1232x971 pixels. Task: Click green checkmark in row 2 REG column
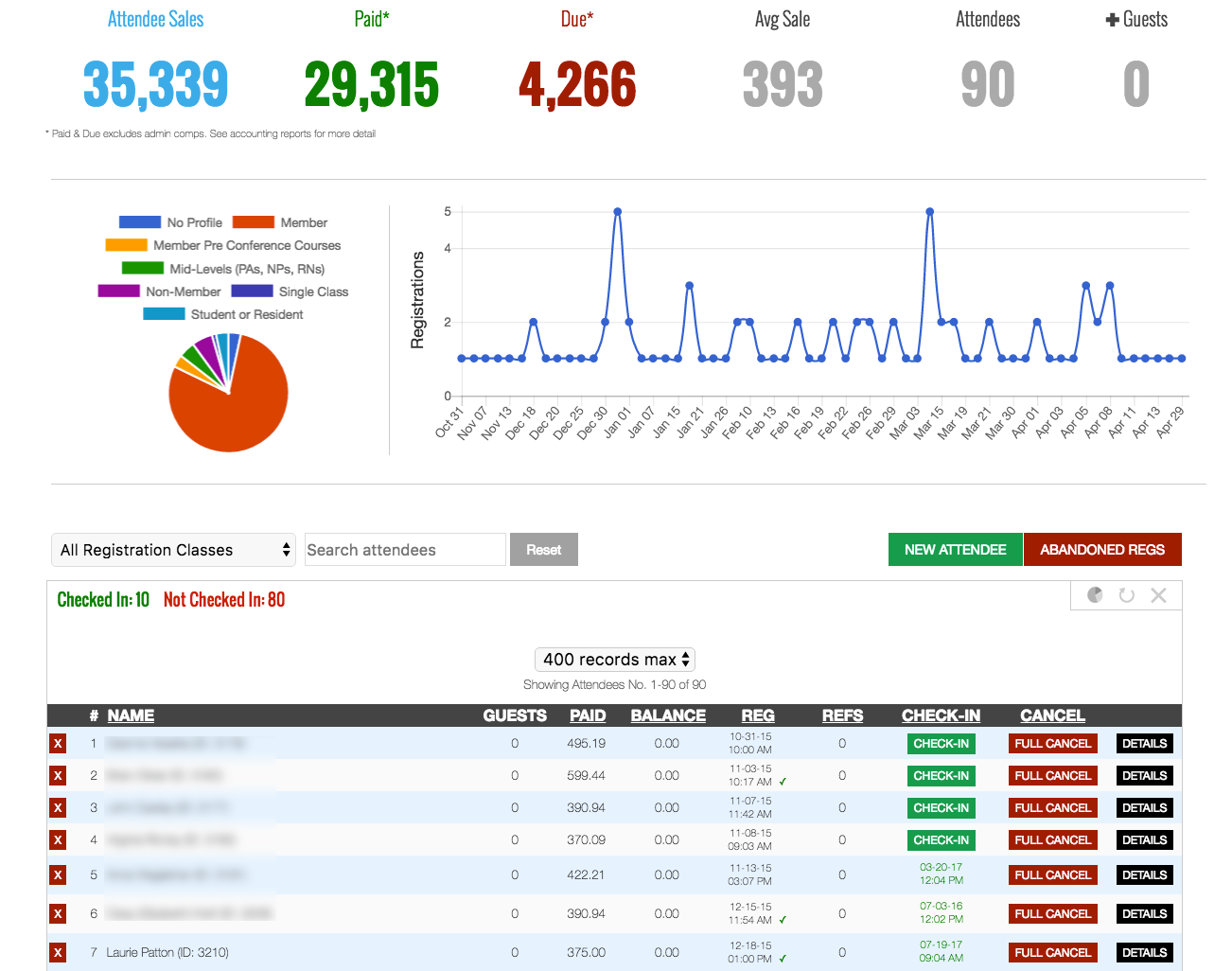[x=783, y=783]
